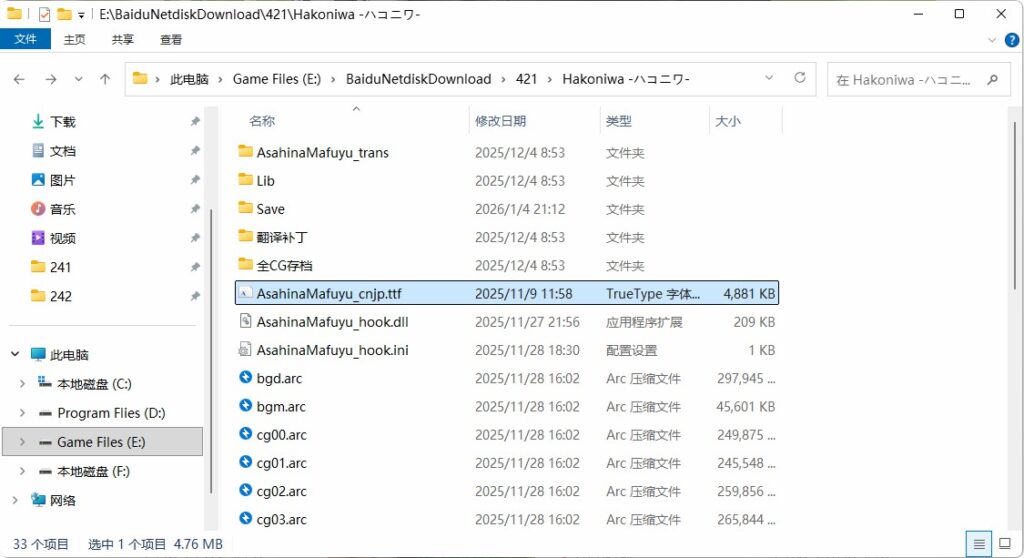This screenshot has height=558, width=1024.
Task: Click the AsahinaMafuyu_cnjp.ttf font file icon
Action: click(246, 293)
